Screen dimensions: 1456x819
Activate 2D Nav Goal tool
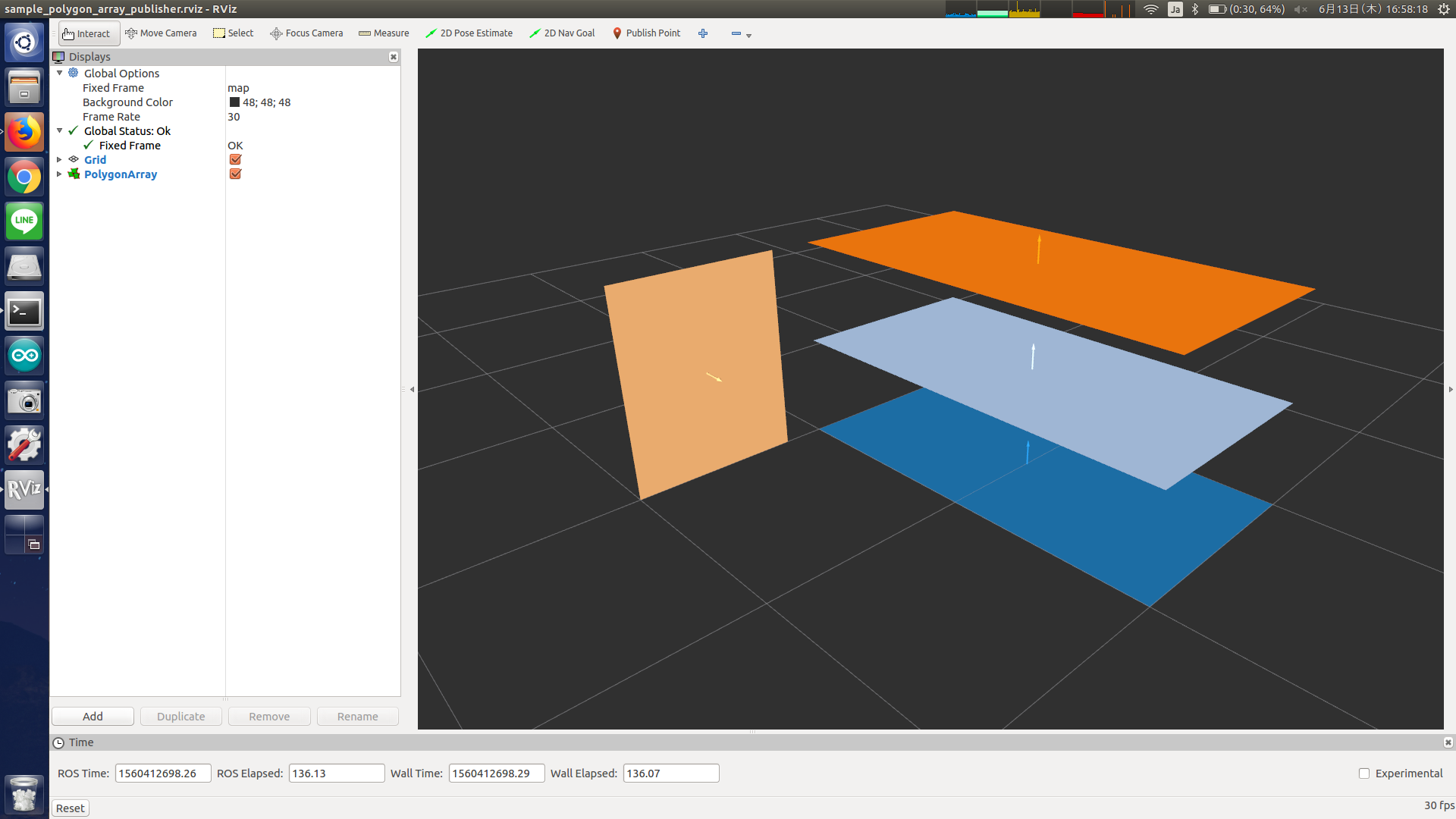point(562,33)
